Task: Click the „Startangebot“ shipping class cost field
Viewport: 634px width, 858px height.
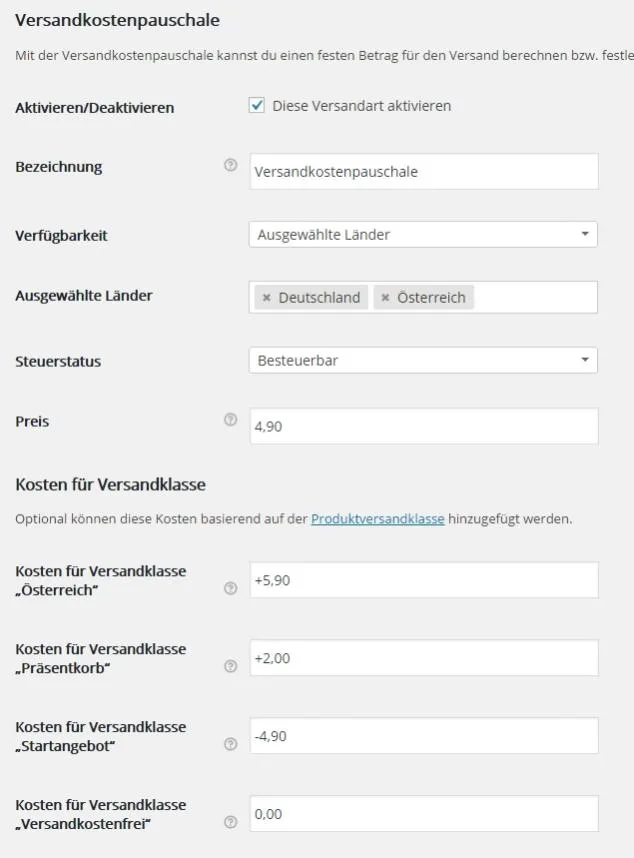Action: pos(424,736)
